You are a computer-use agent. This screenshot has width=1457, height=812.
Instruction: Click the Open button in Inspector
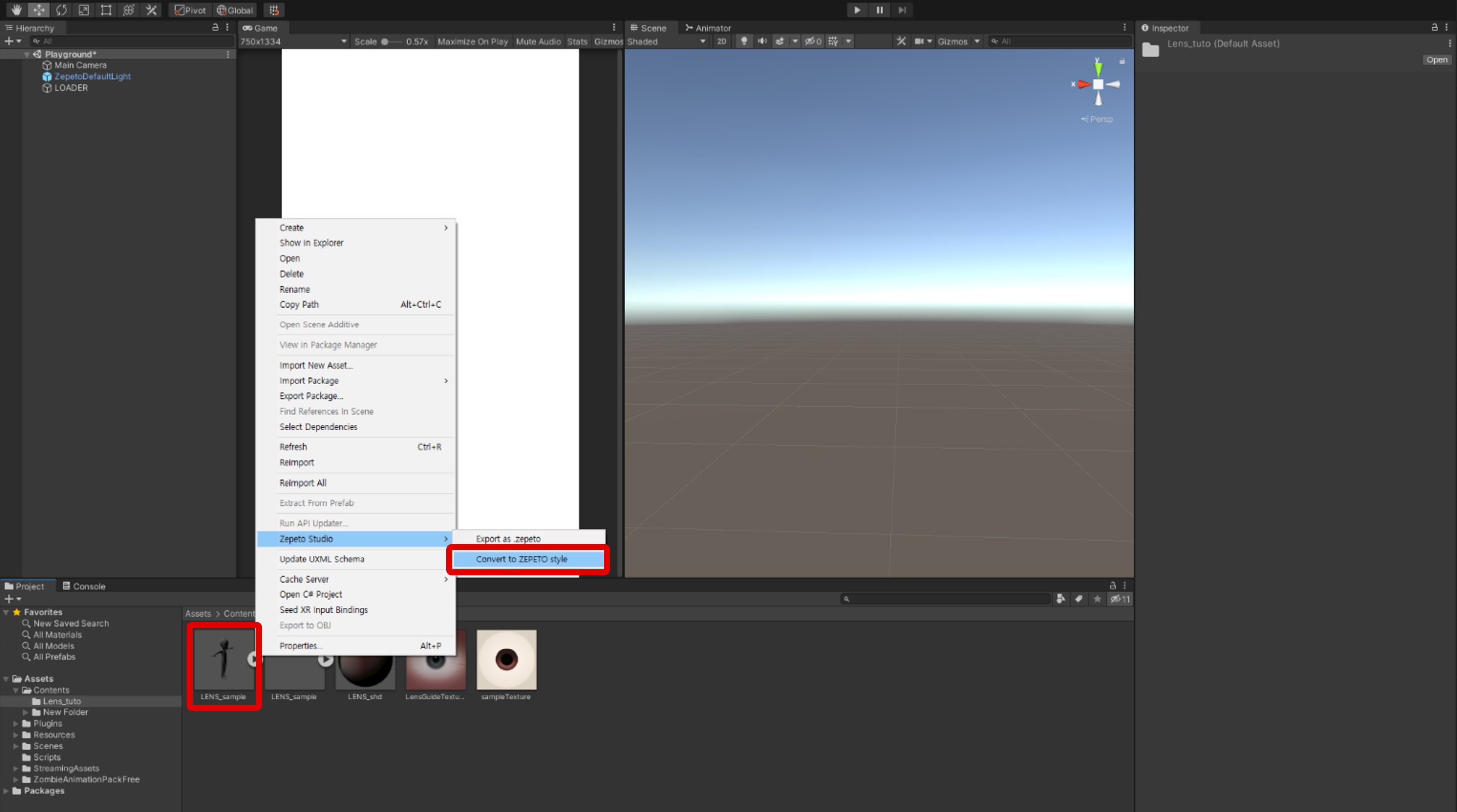click(1436, 60)
